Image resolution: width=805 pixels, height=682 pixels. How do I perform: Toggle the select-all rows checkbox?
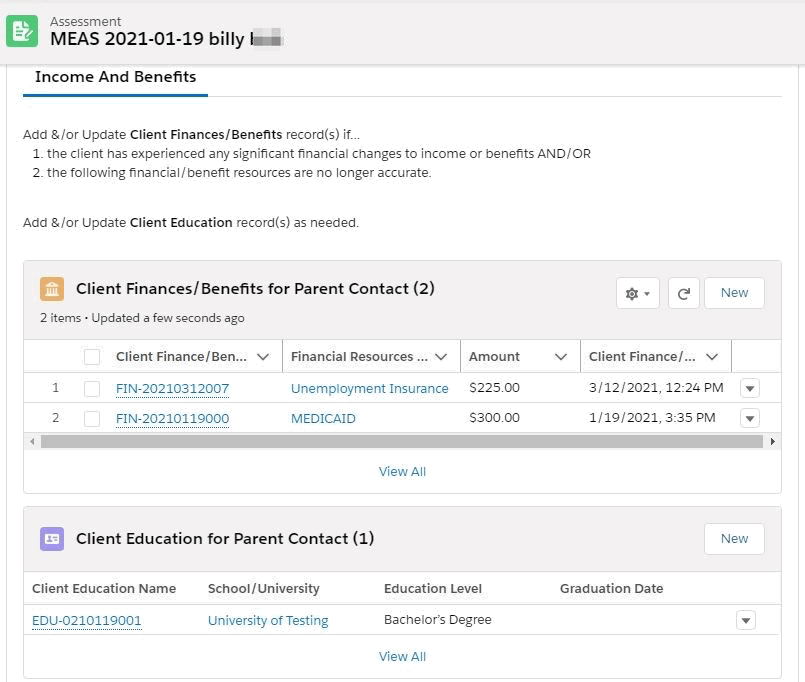click(x=92, y=357)
